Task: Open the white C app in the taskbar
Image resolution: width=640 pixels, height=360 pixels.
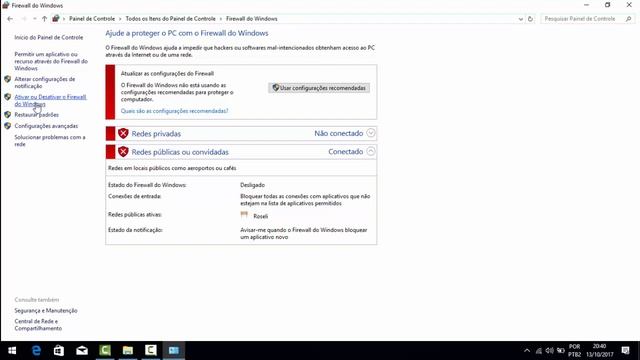Action: pyautogui.click(x=151, y=351)
